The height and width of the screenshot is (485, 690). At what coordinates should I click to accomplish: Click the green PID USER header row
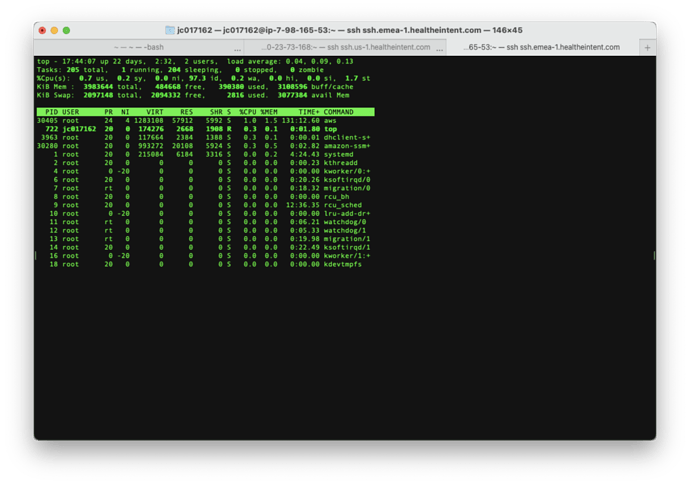pyautogui.click(x=206, y=112)
